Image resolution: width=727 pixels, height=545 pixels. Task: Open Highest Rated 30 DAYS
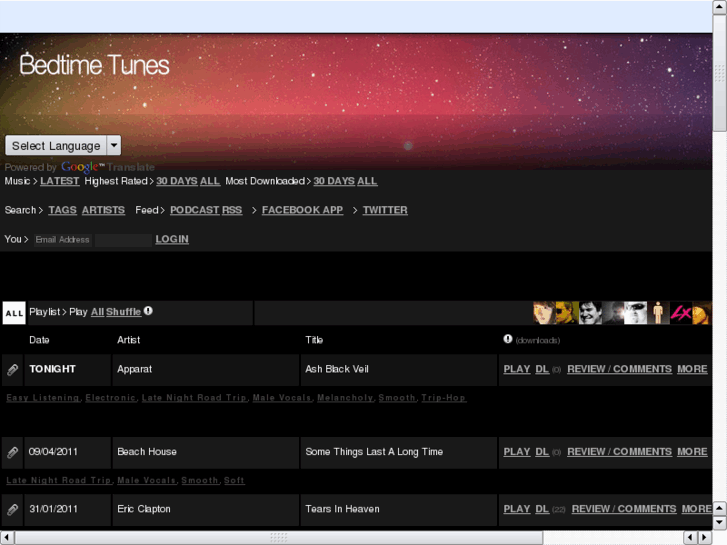[177, 181]
